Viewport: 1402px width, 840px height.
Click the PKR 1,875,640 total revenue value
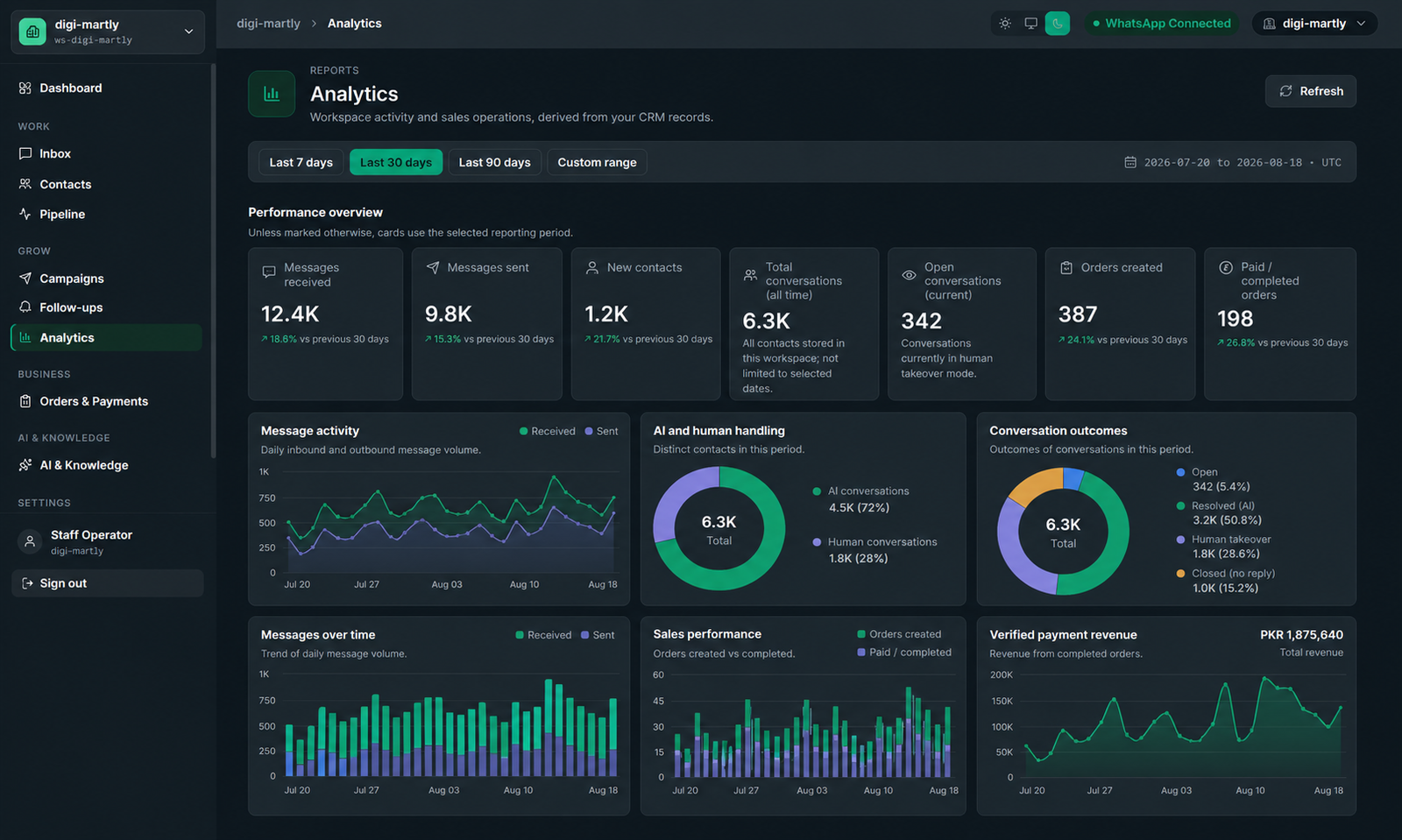[x=1301, y=635]
